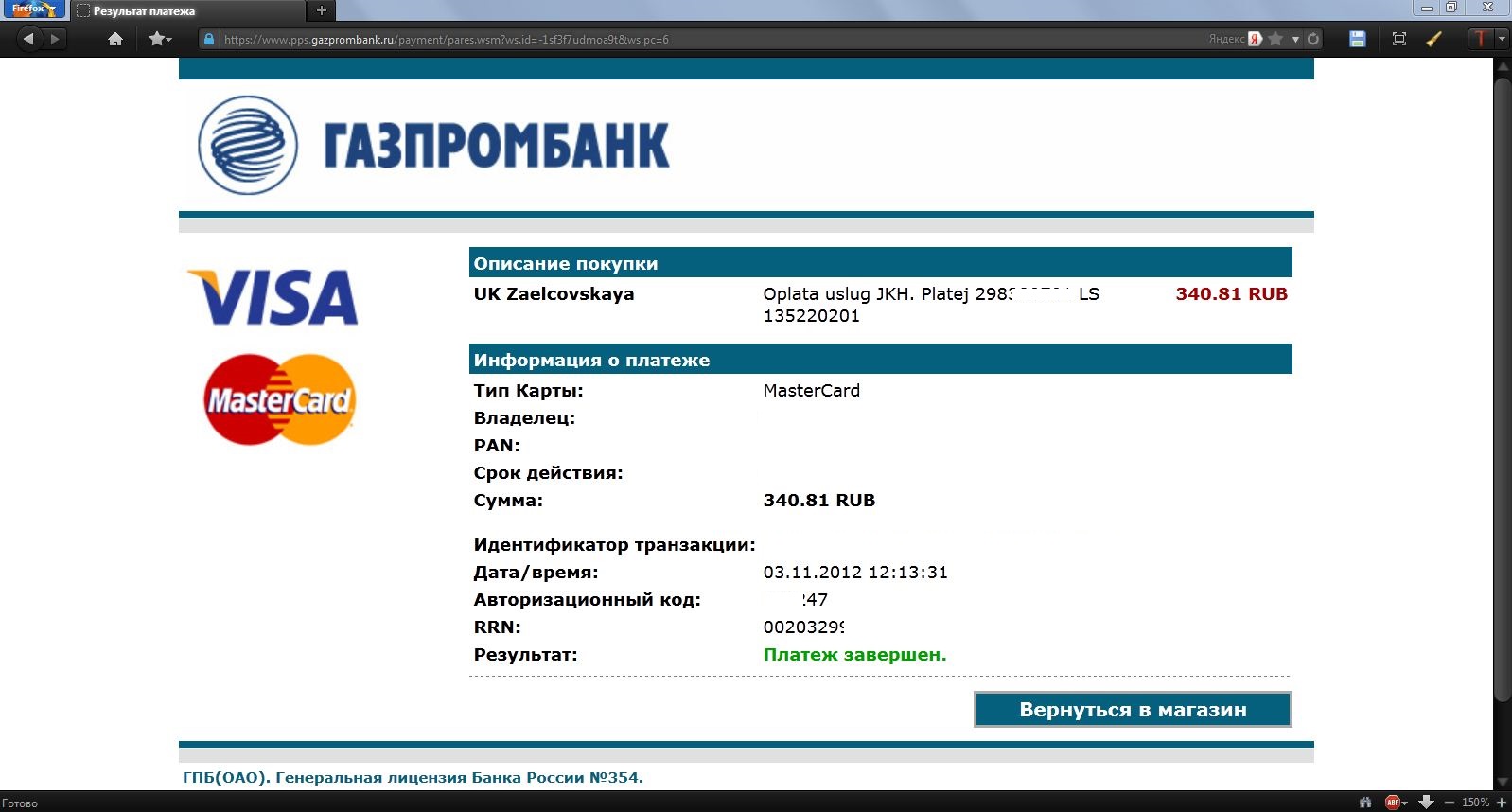The width and height of the screenshot is (1512, 812).
Task: Open dropdown next to red T button
Action: click(x=1502, y=39)
